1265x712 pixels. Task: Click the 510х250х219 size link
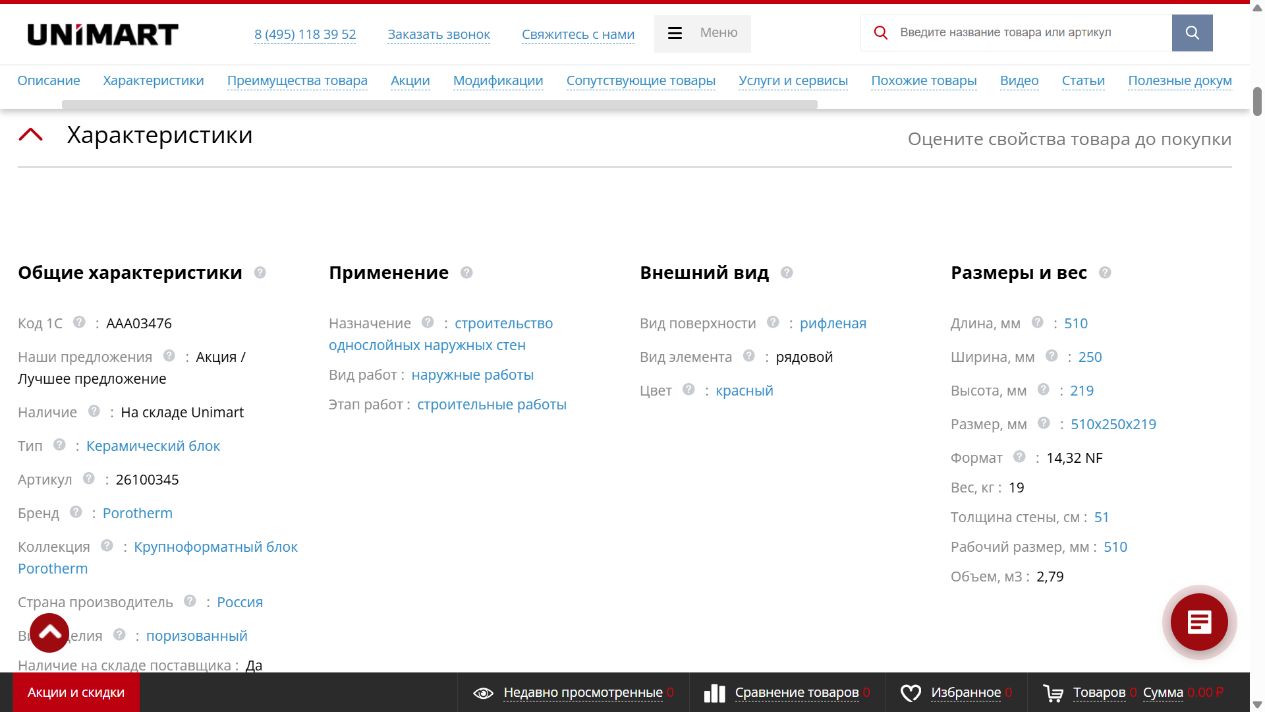[x=1113, y=424]
